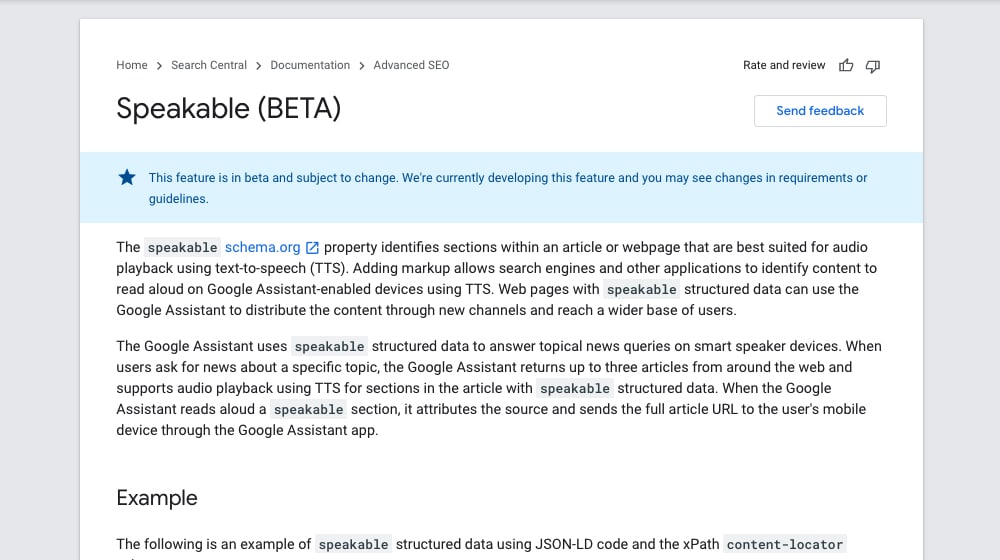Click the thumbs down rating icon
The width and height of the screenshot is (1000, 560).
872,66
